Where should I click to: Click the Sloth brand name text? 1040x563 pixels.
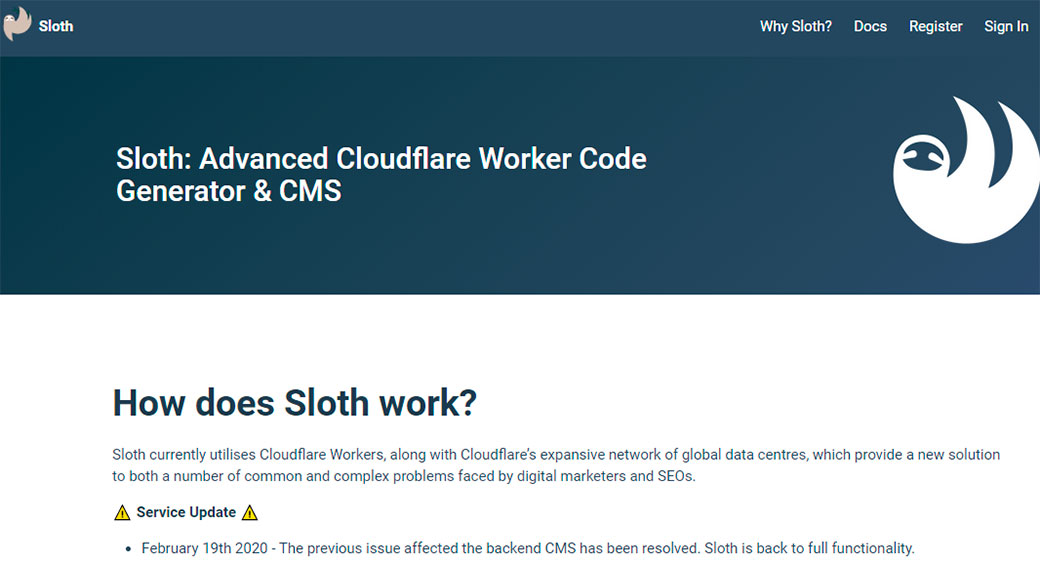pos(56,27)
